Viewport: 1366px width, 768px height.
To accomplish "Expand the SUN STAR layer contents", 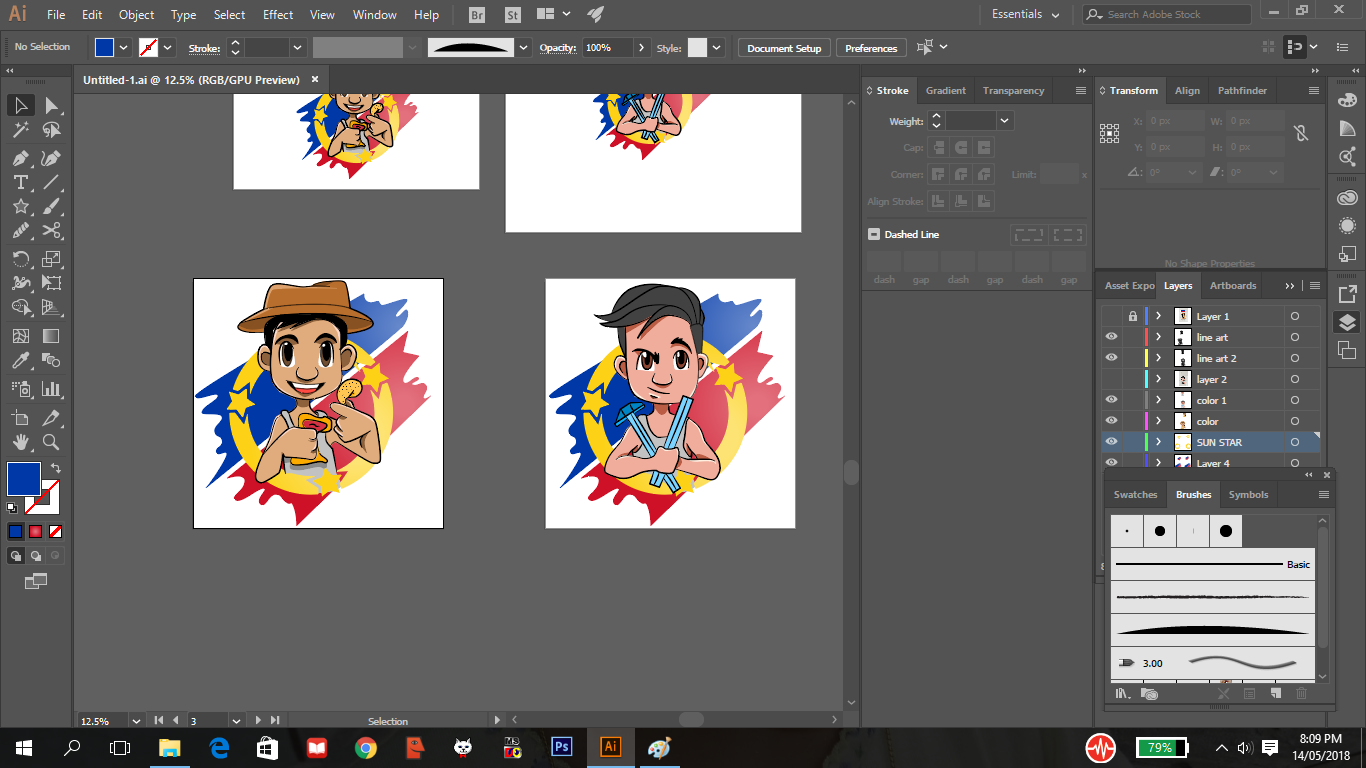I will tap(1158, 442).
